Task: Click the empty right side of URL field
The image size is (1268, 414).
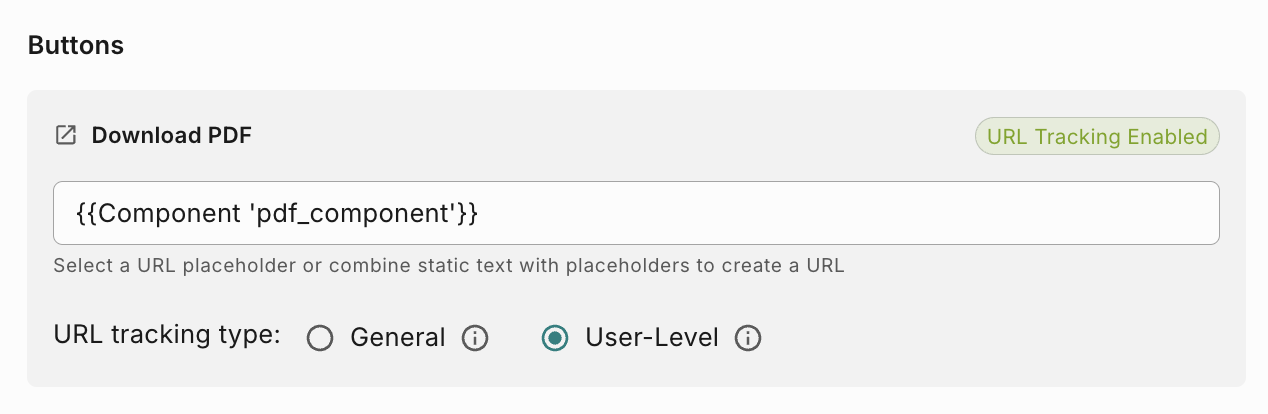Action: 900,213
